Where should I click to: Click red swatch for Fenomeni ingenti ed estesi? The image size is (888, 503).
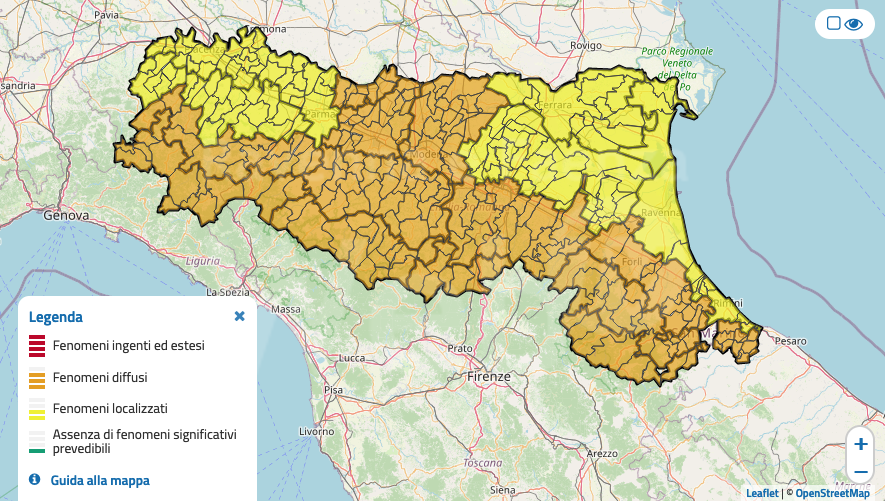coord(37,346)
